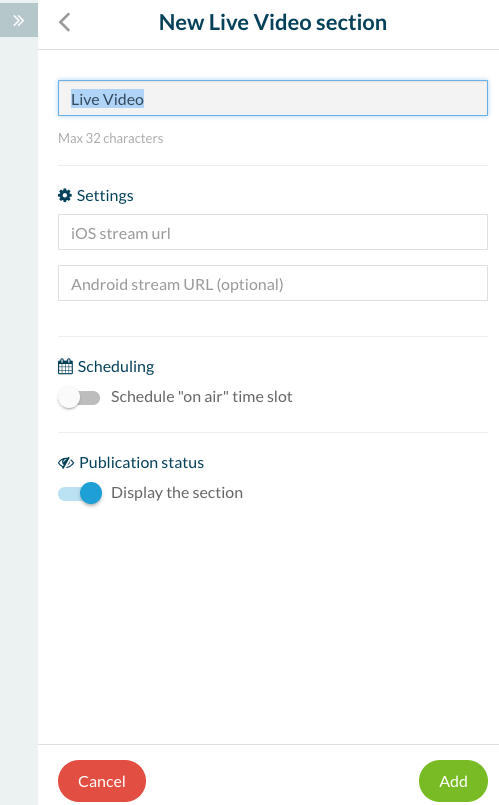Click the "Max 32 characters" hint text
Screen dimensions: 499x805
point(110,138)
